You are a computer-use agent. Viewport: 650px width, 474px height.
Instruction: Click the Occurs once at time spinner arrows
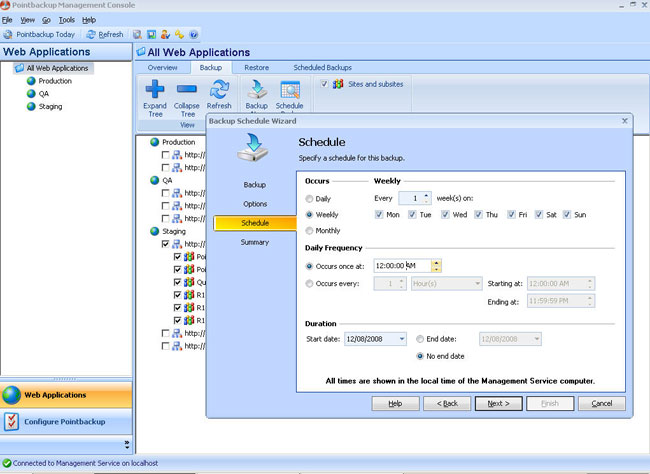click(436, 266)
